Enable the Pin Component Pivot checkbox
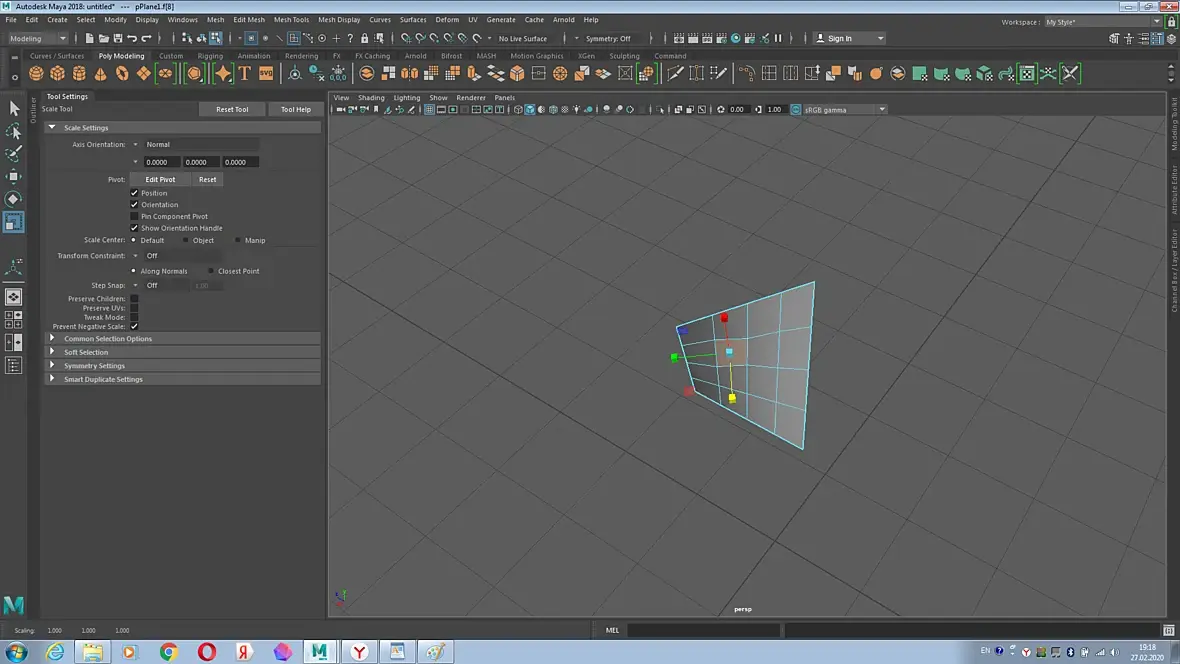 [x=134, y=216]
